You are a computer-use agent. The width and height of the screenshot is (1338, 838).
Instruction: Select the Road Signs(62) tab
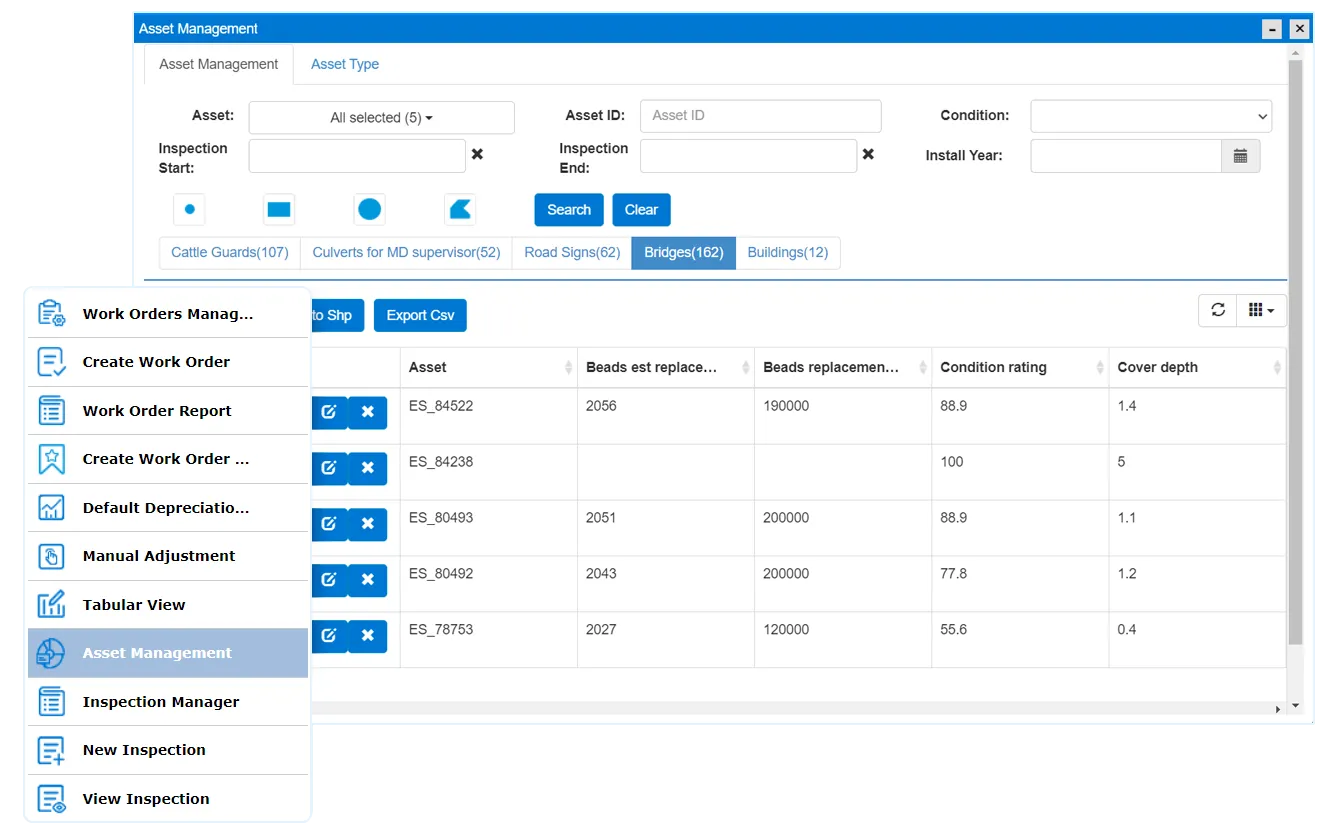[x=572, y=253]
